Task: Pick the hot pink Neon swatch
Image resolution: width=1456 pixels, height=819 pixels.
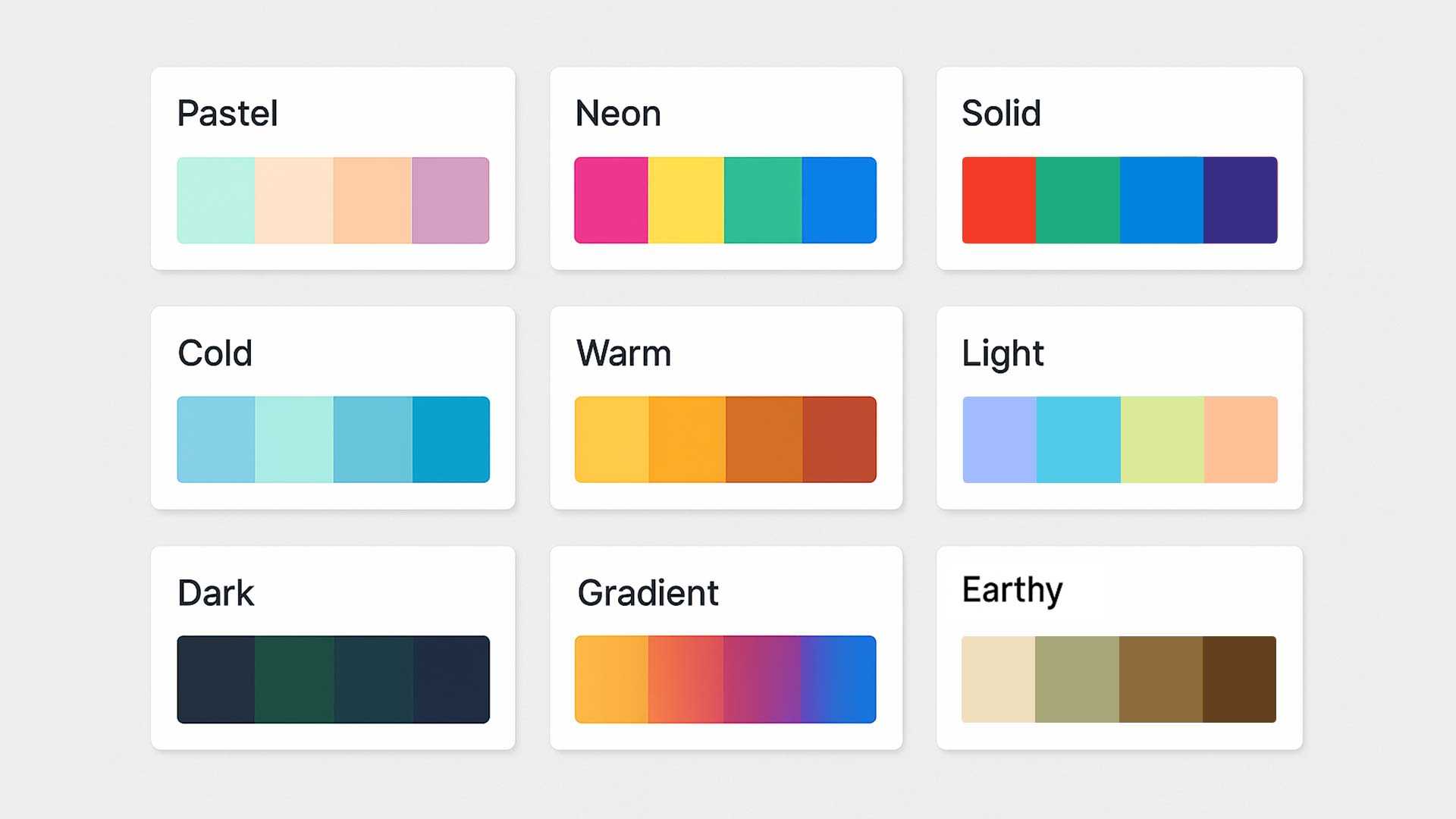Action: pyautogui.click(x=611, y=200)
